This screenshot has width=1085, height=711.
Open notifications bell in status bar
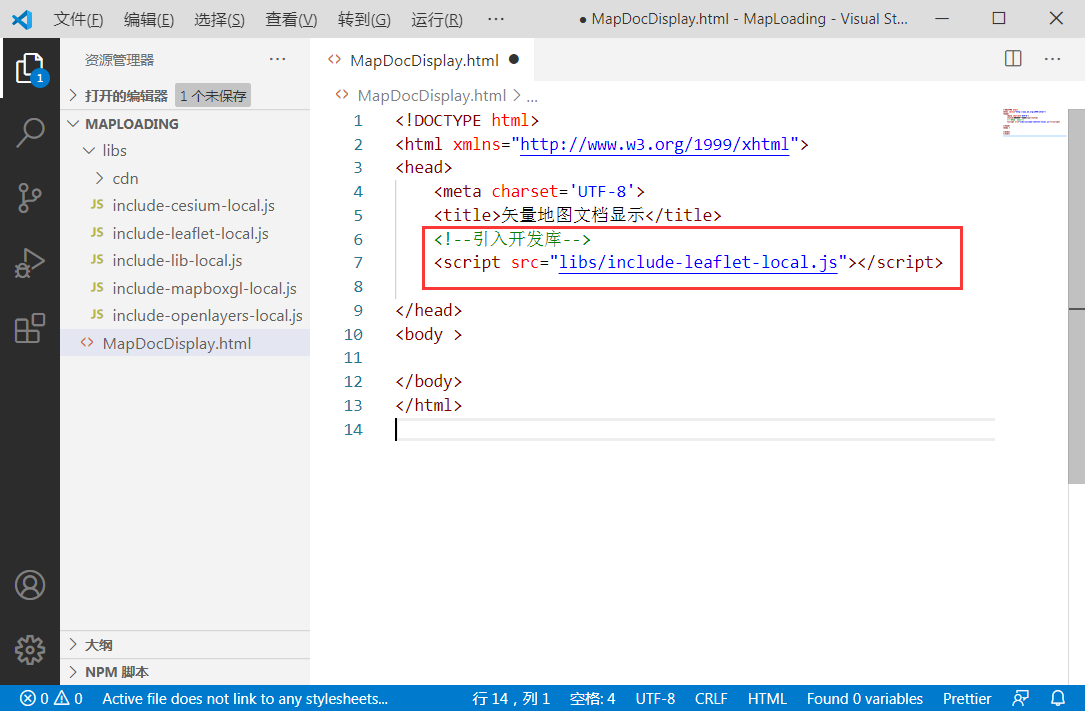pyautogui.click(x=1058, y=699)
